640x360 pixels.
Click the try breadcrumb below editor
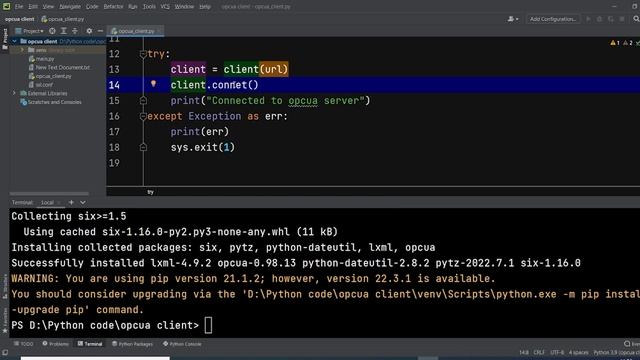tap(150, 192)
